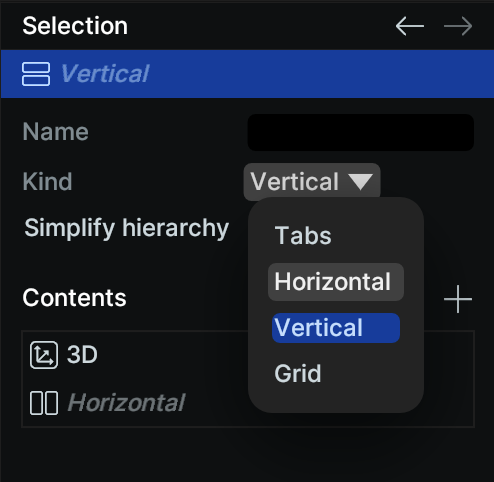Click the Horizontal container icon in Contents
The image size is (494, 482).
click(44, 403)
